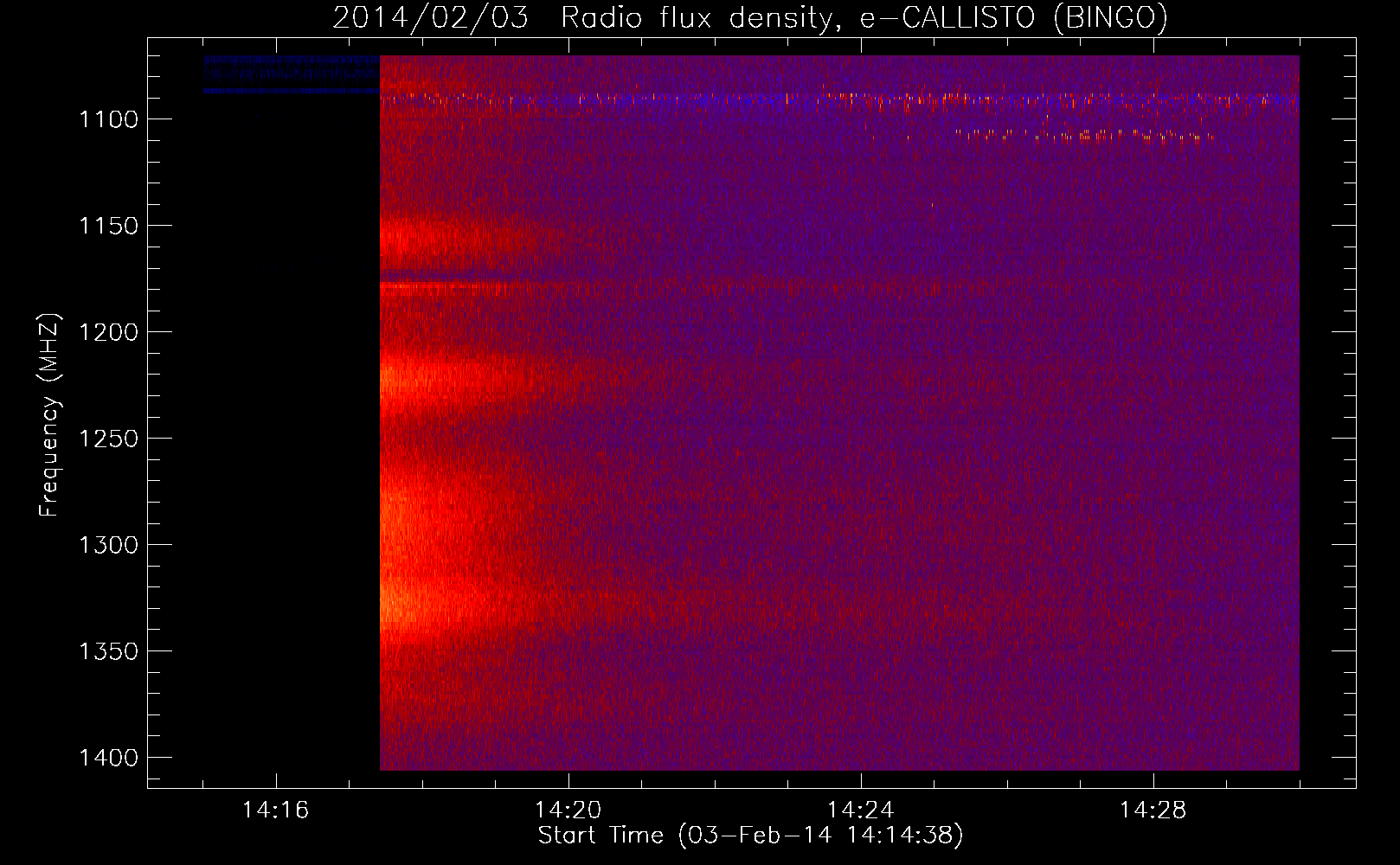Click the 1400 frequency tick label

click(109, 758)
